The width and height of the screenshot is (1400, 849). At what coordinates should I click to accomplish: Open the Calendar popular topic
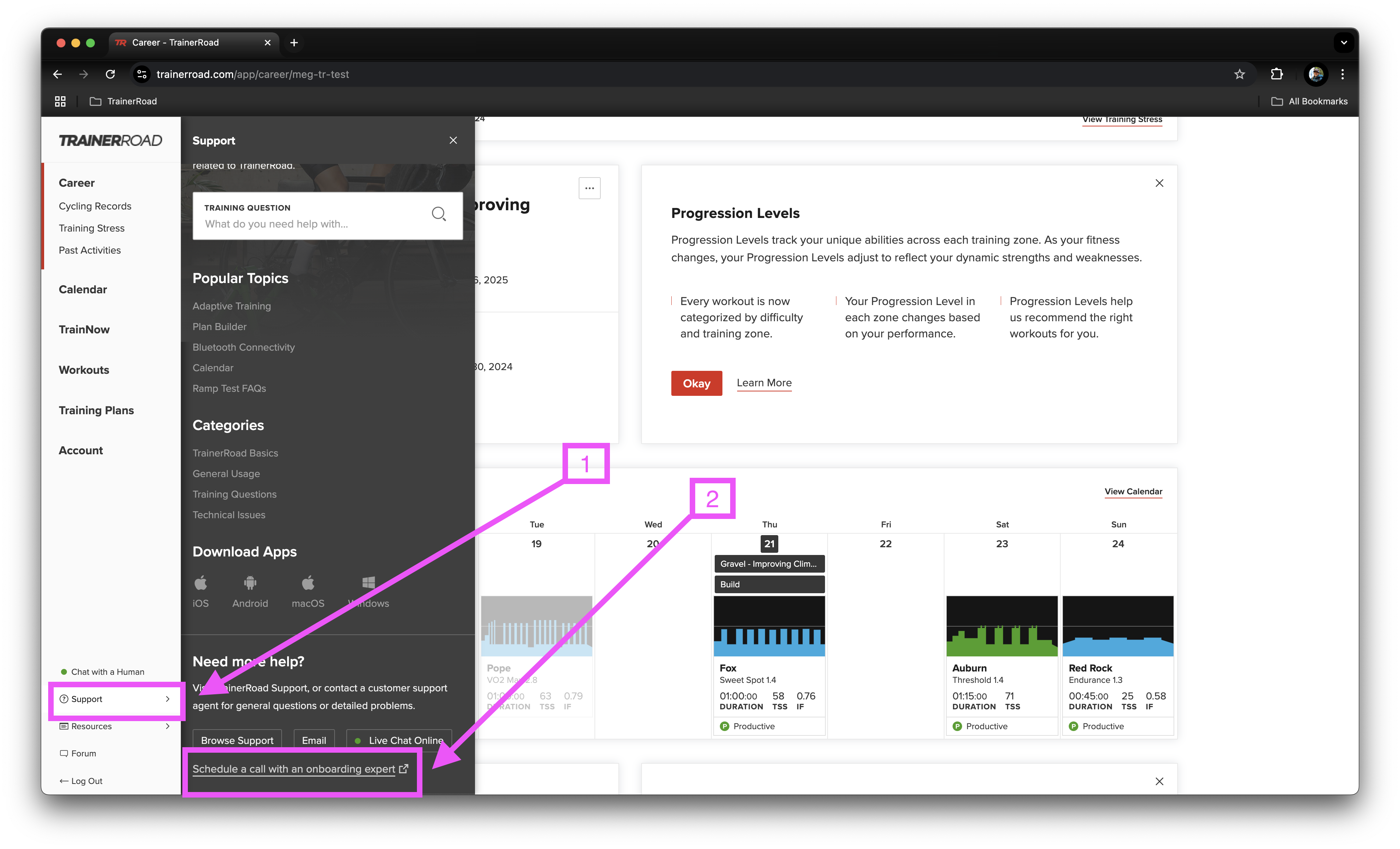click(213, 368)
